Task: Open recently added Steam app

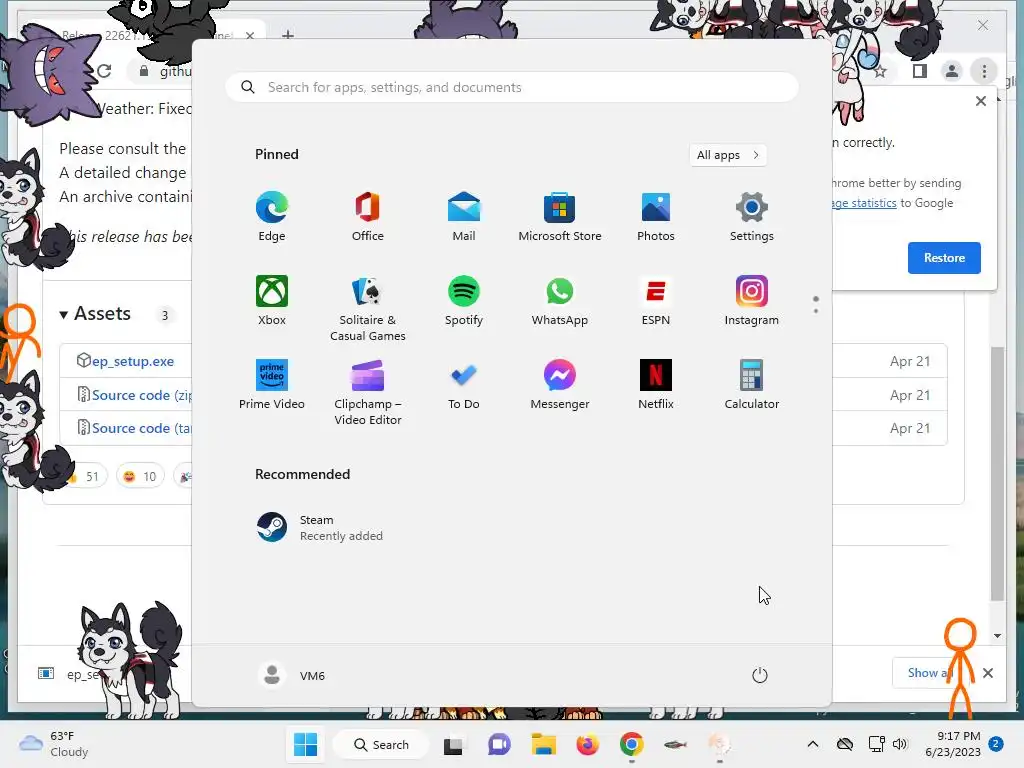Action: pyautogui.click(x=320, y=528)
